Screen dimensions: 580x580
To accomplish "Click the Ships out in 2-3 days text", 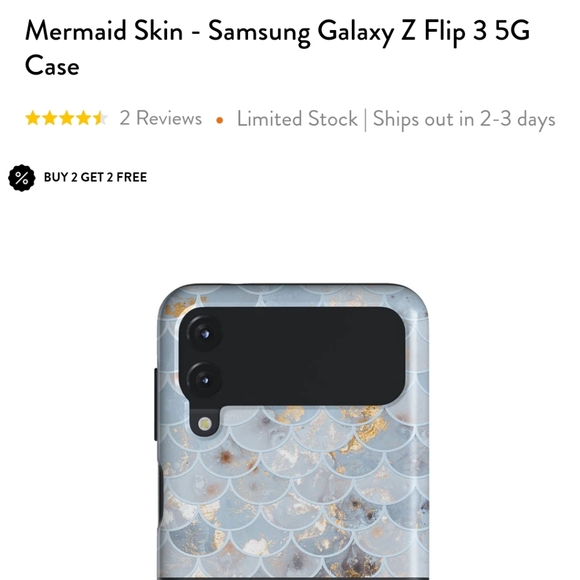I will [x=464, y=119].
